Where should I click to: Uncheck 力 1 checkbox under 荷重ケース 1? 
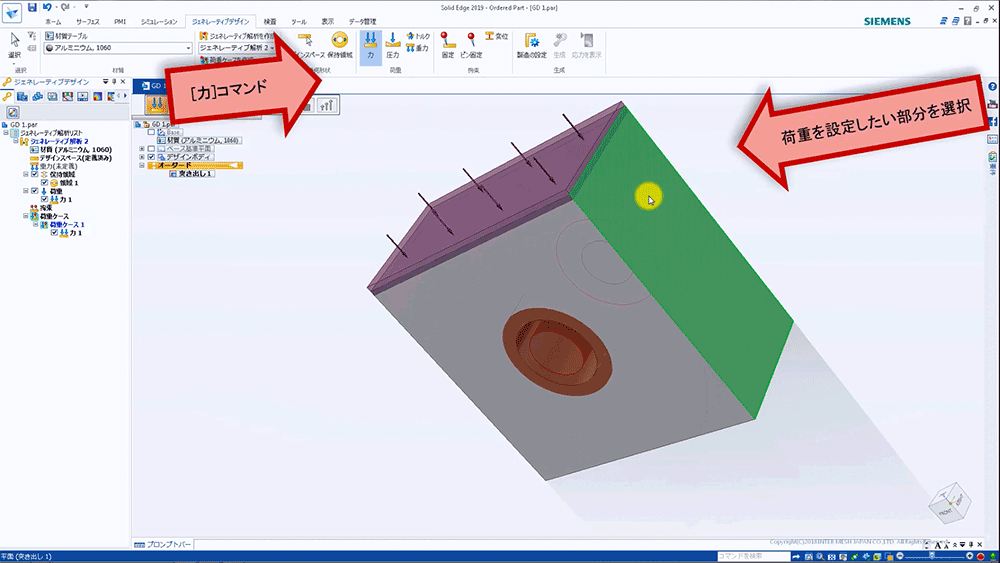point(54,233)
